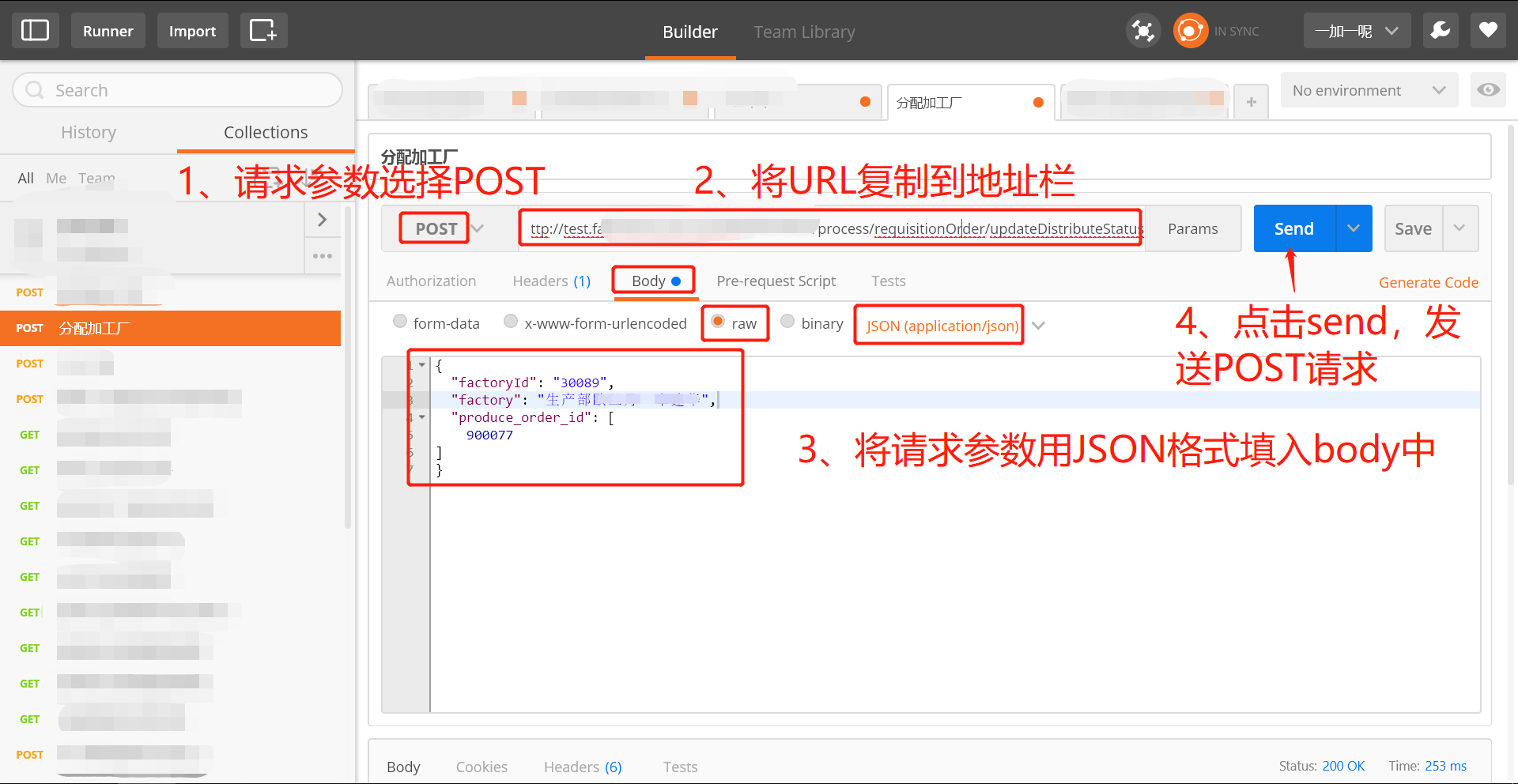Open Send button dropdown arrow

pos(1354,228)
